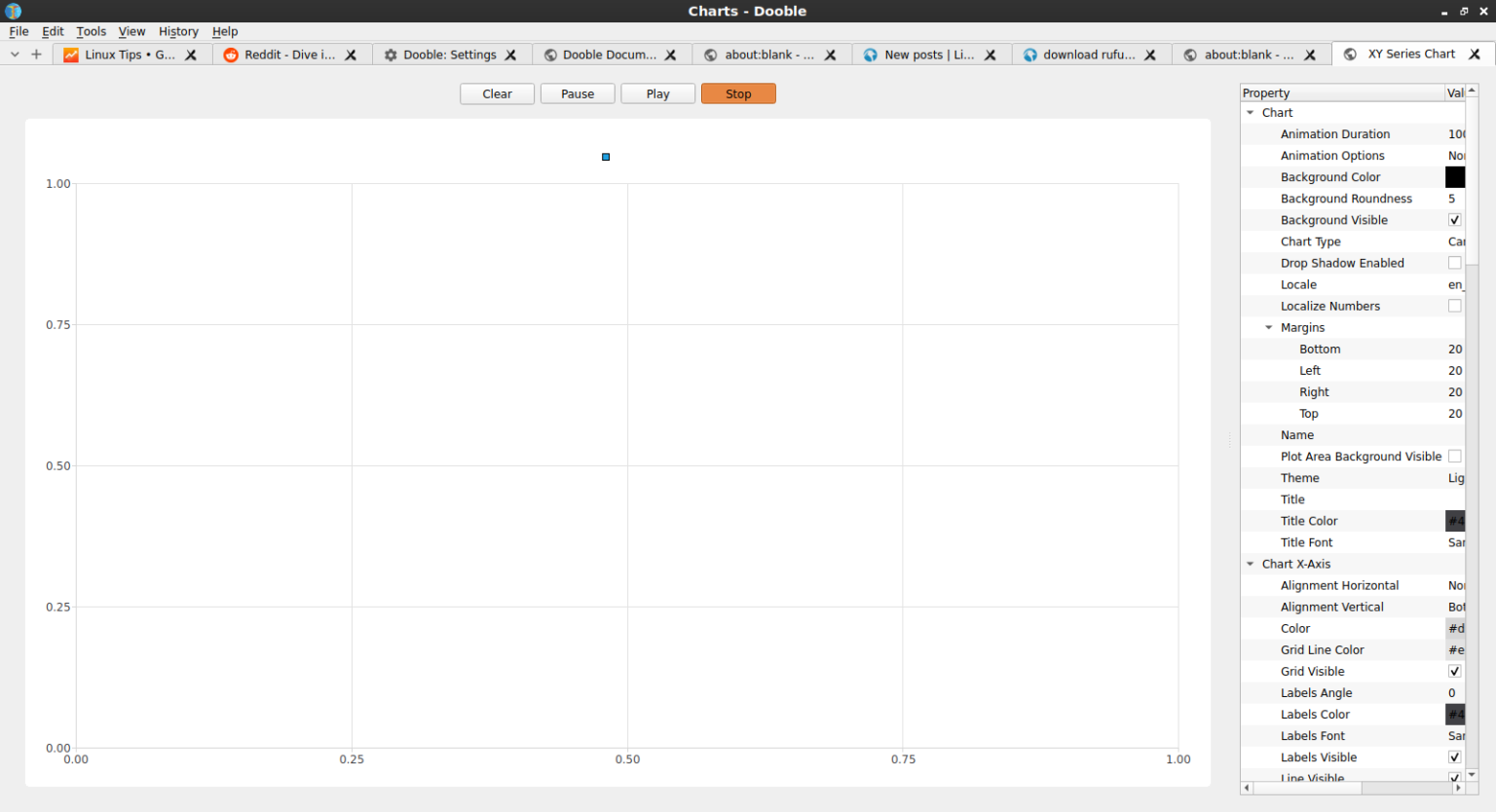Click the new tab plus icon

pos(36,55)
